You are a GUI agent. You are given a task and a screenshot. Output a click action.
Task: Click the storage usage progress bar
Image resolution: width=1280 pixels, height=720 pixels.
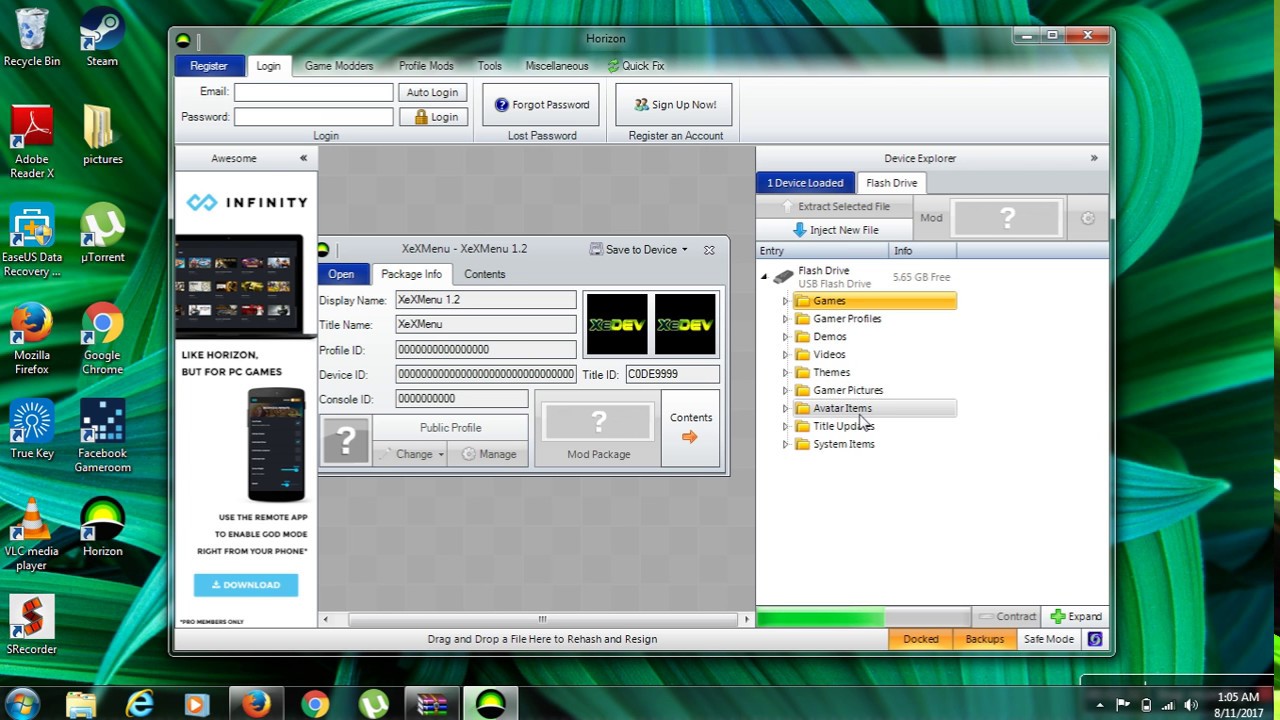863,617
